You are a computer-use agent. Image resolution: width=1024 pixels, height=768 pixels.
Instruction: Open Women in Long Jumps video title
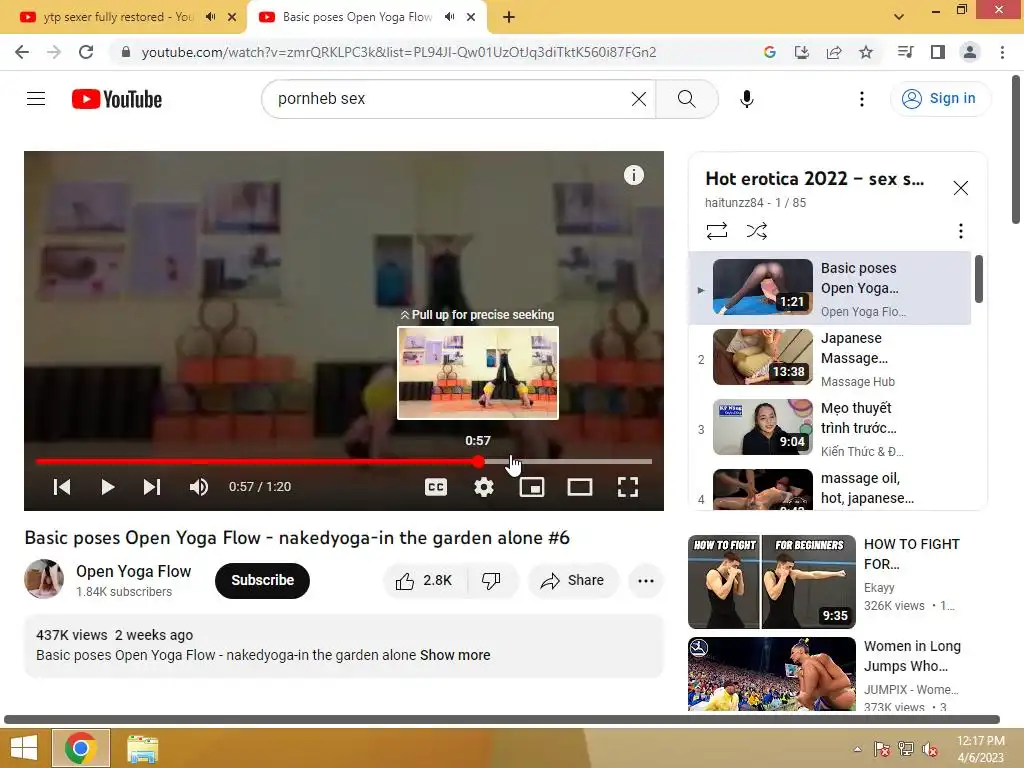[x=912, y=656]
